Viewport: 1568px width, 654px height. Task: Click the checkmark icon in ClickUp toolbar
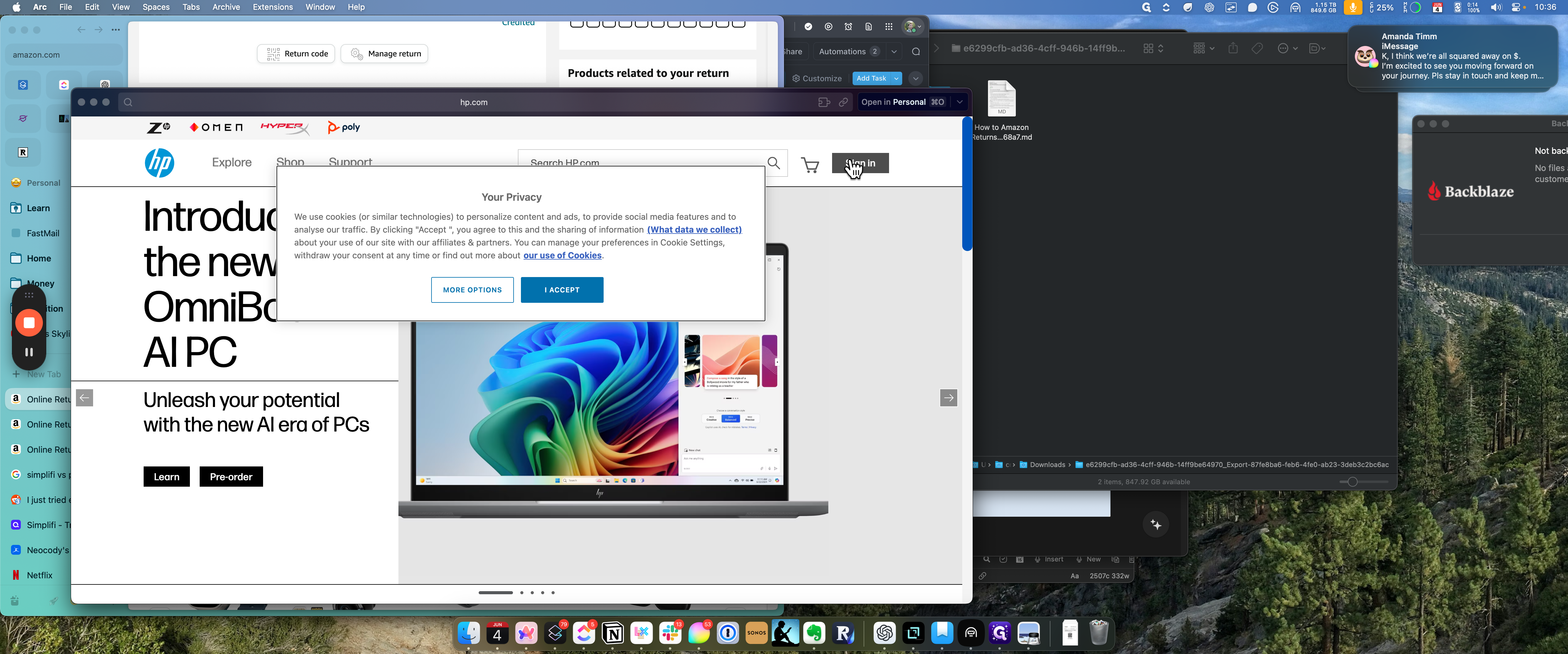(x=809, y=27)
